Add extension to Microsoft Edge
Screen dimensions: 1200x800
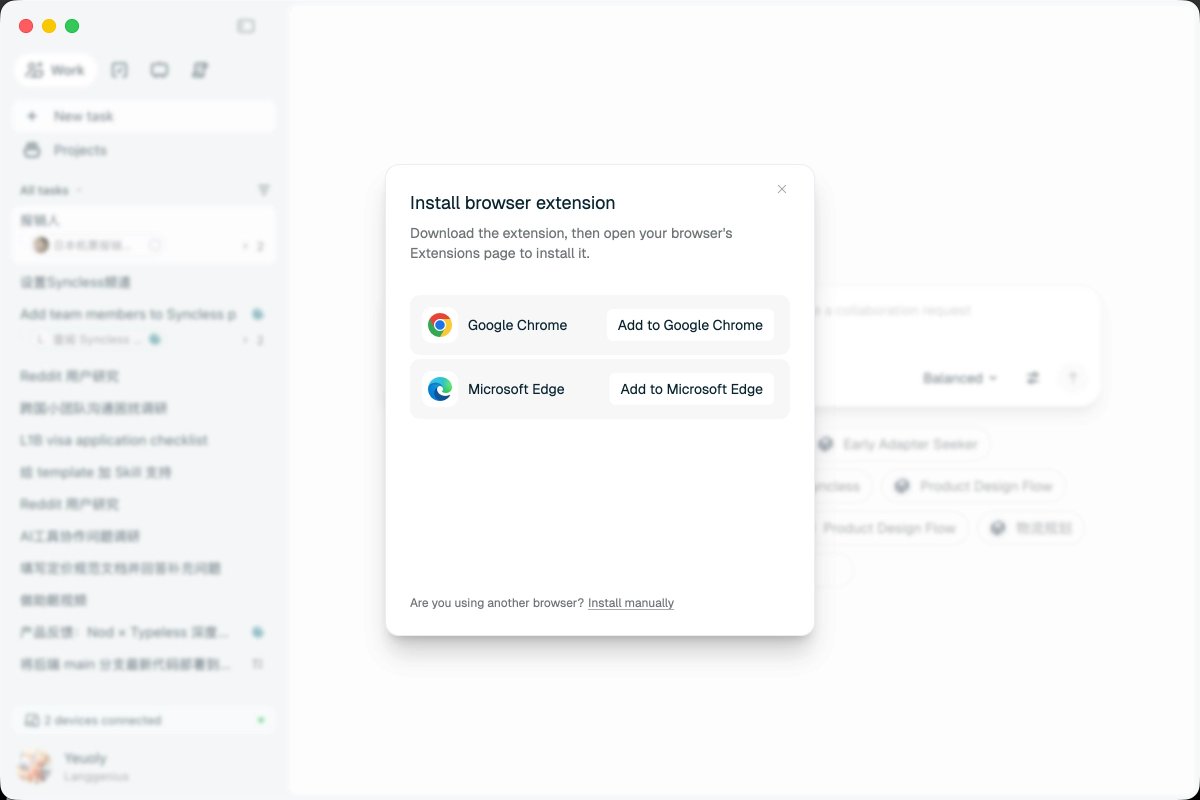click(x=691, y=389)
